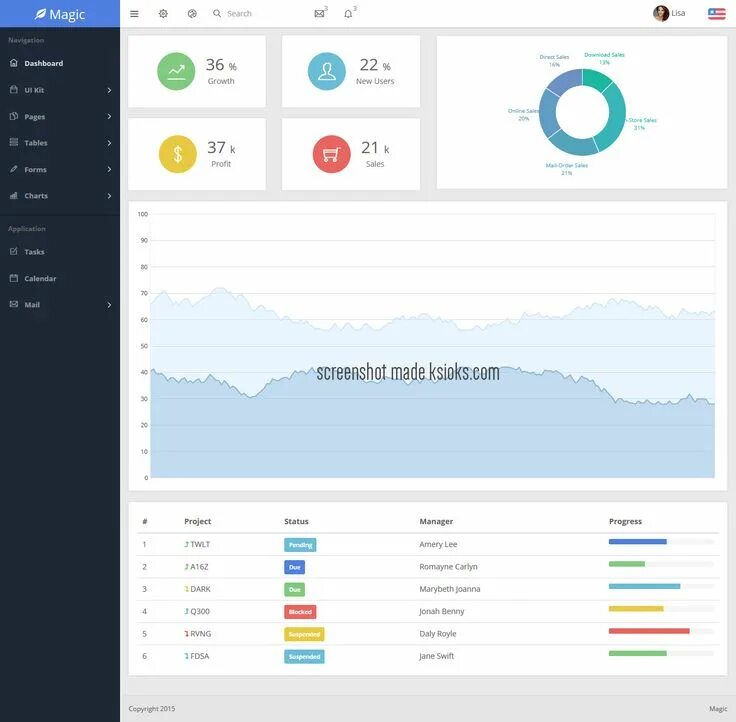
Task: Click the Calendar icon in sidebar
Action: 14,278
